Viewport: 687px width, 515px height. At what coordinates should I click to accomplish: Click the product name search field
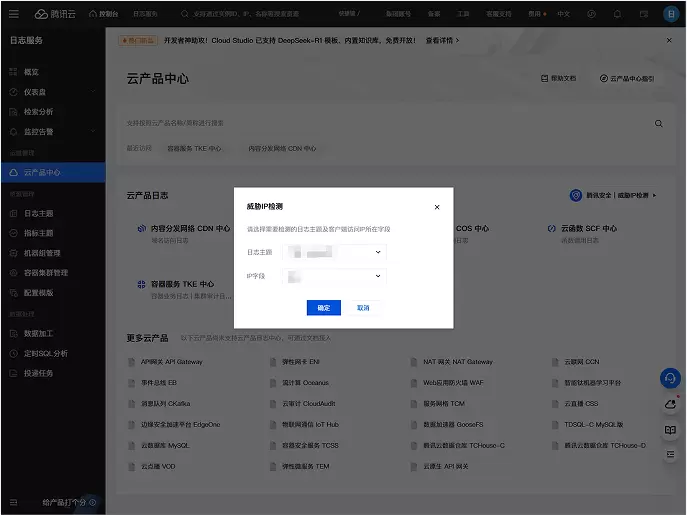click(x=380, y=123)
